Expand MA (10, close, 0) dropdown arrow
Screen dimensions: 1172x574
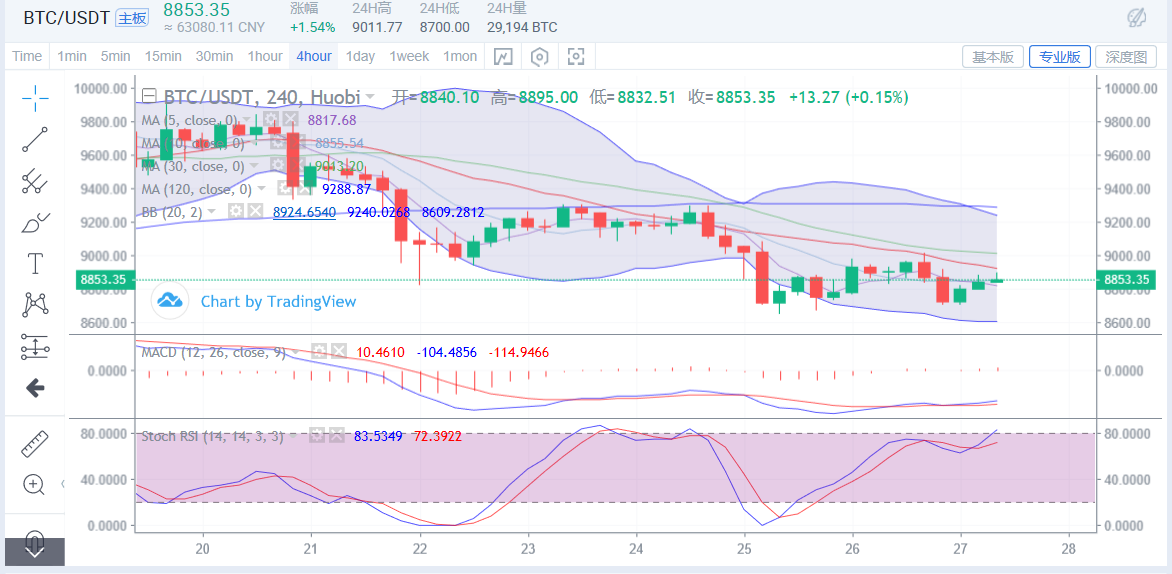point(255,144)
